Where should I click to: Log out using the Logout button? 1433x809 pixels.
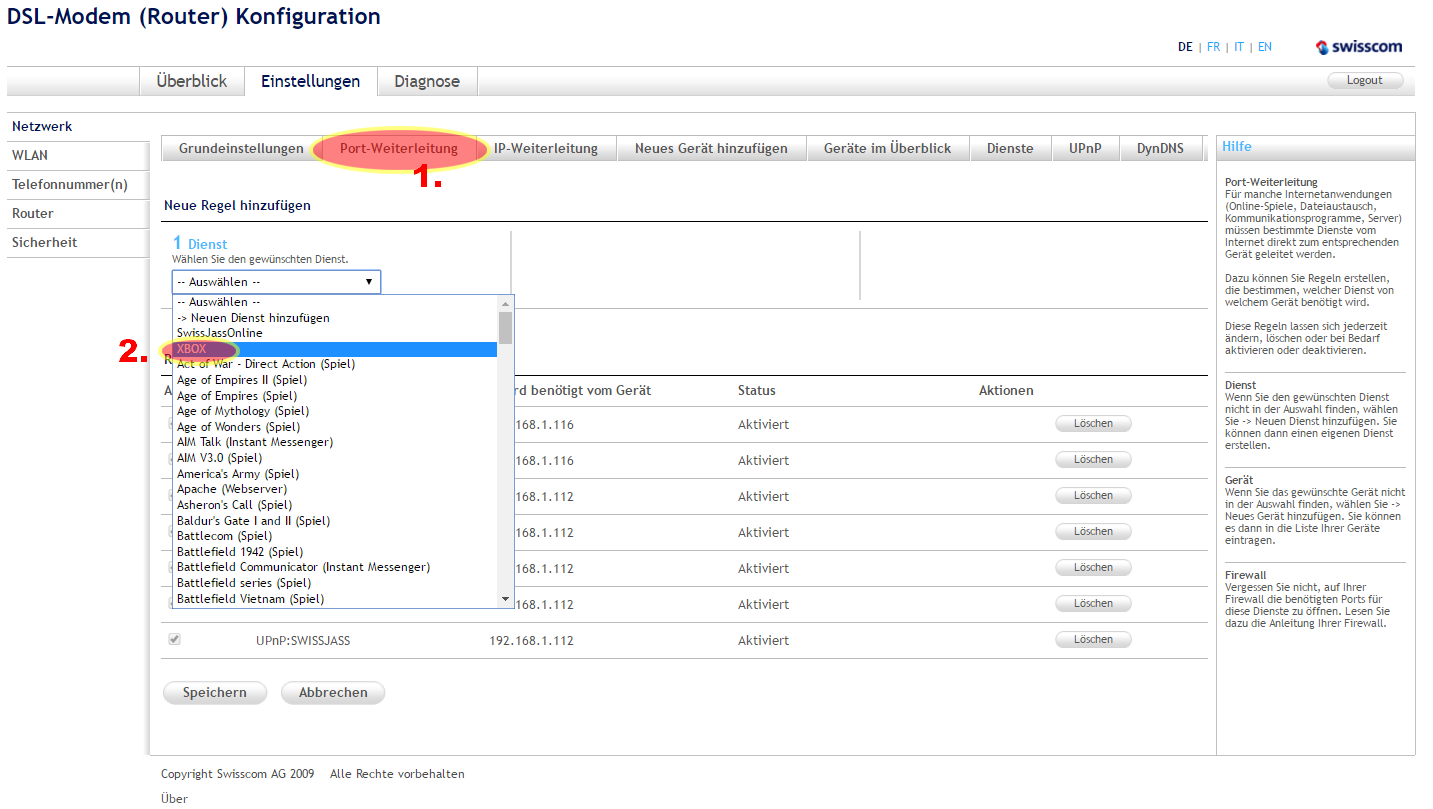click(1364, 80)
